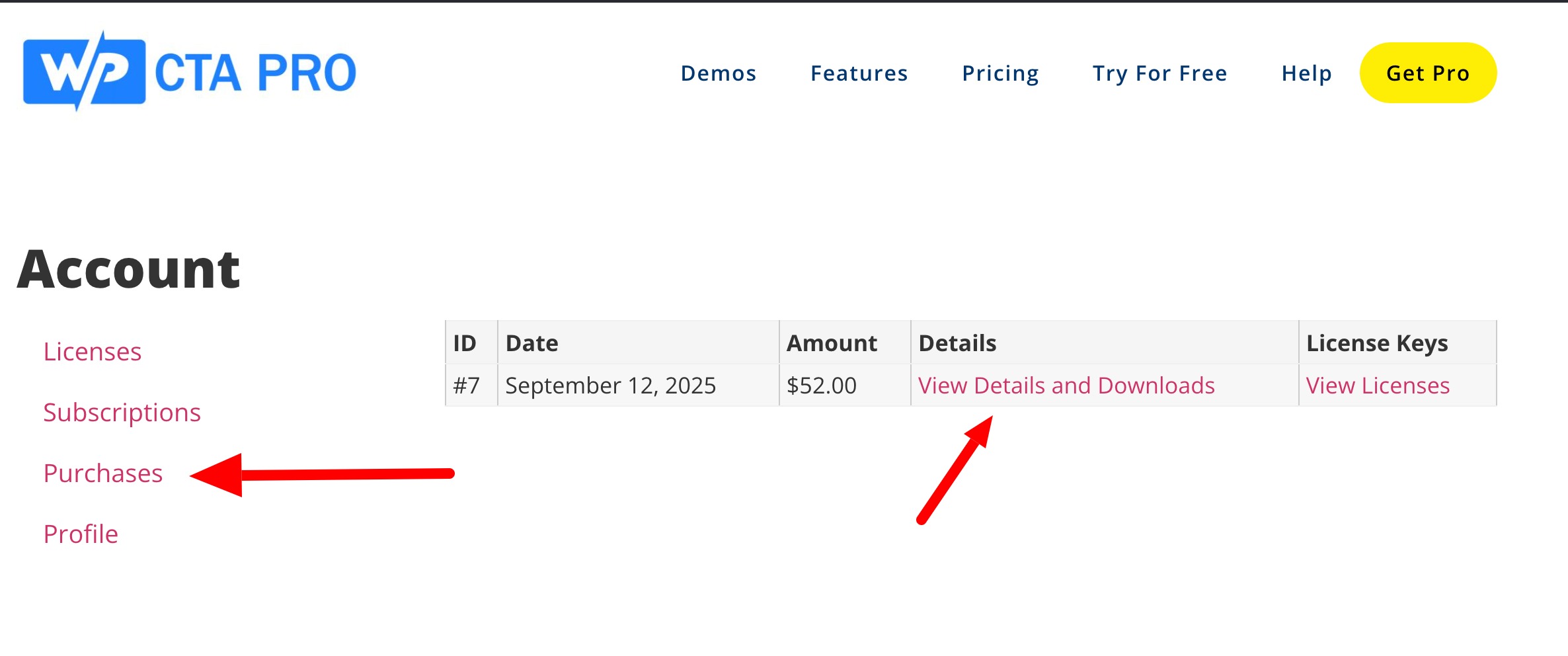Open the Pricing navigation link
This screenshot has height=656, width=1568.
pos(1000,73)
